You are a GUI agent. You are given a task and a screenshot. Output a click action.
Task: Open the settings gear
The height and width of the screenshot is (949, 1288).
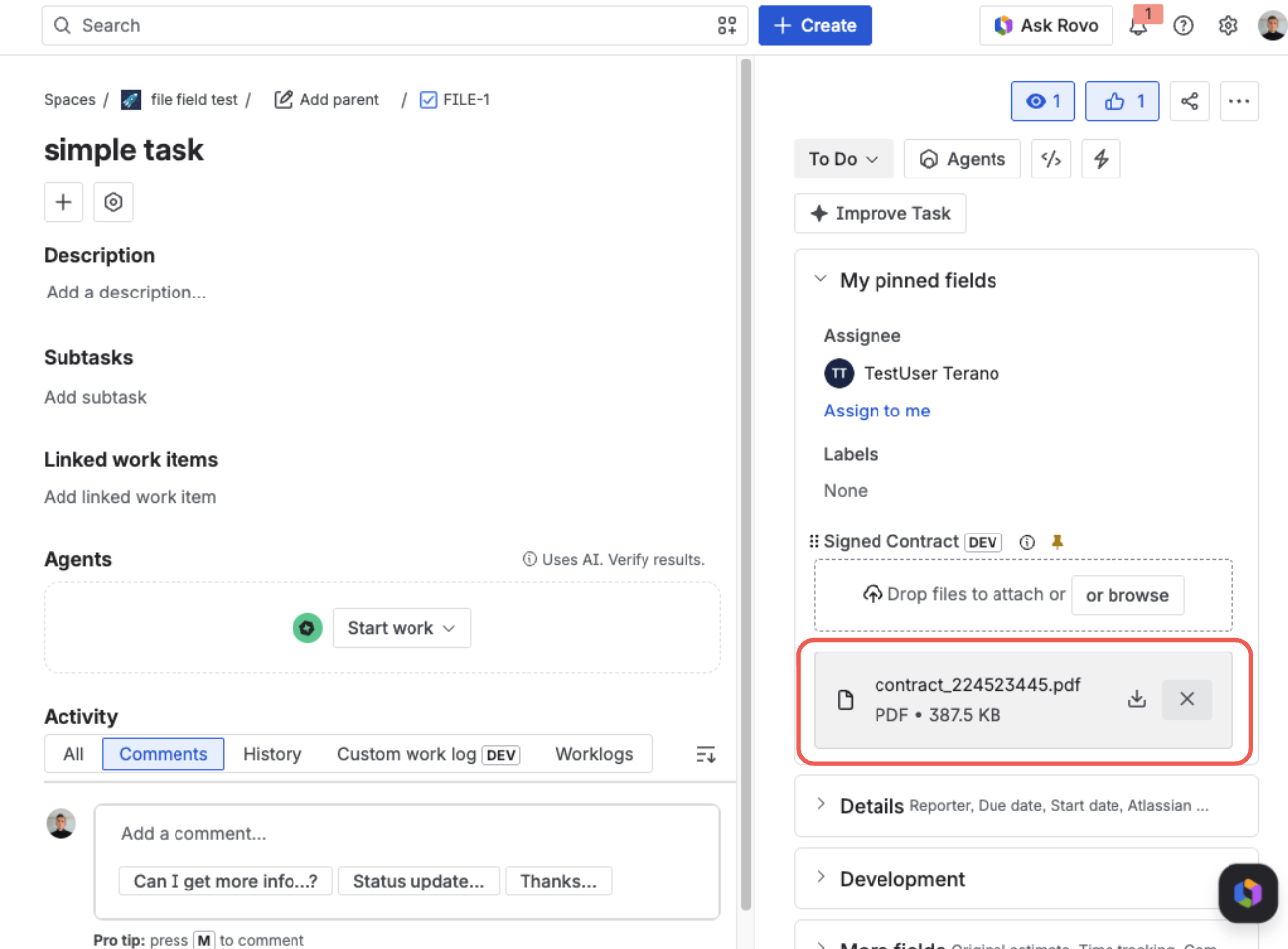[x=1228, y=25]
